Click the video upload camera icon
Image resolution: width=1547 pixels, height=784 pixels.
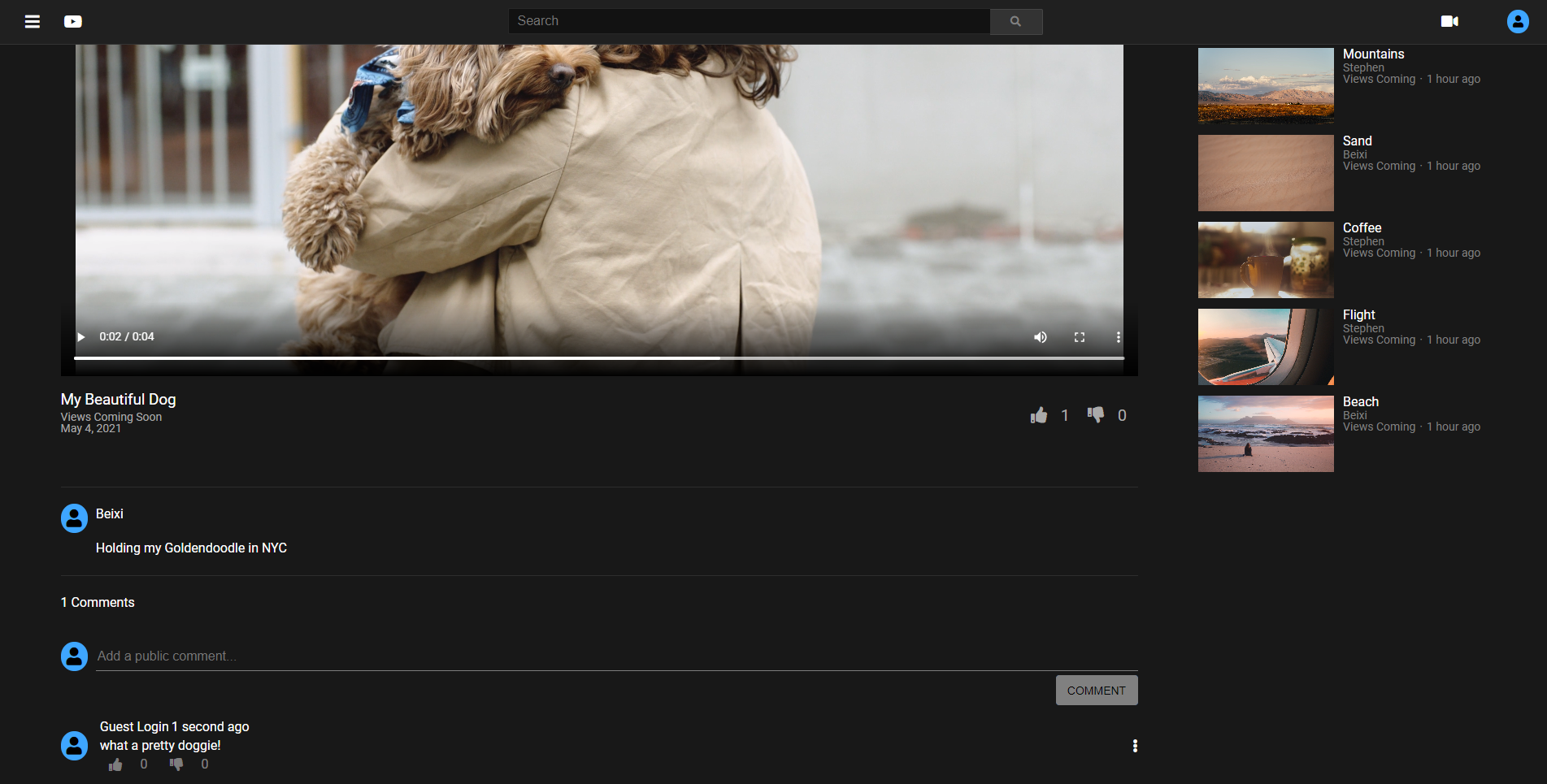click(x=1451, y=21)
